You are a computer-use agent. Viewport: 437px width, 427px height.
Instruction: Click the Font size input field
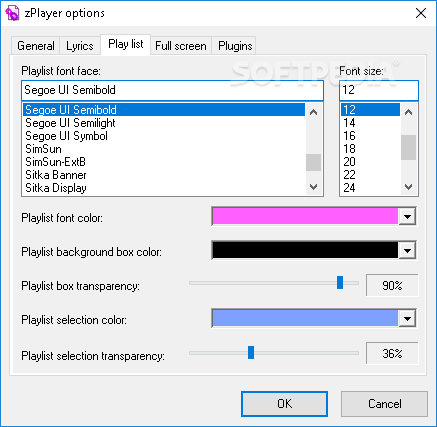tap(379, 90)
